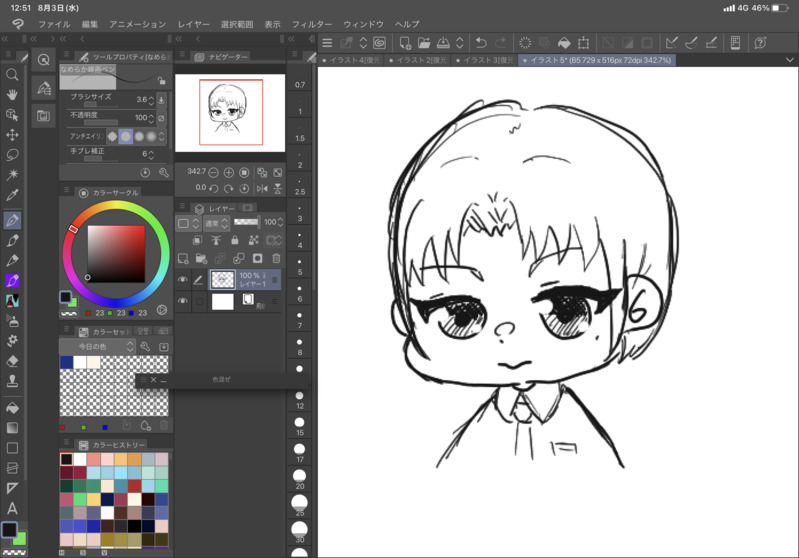Create new raster layer icon
799x558 pixels.
click(x=183, y=258)
